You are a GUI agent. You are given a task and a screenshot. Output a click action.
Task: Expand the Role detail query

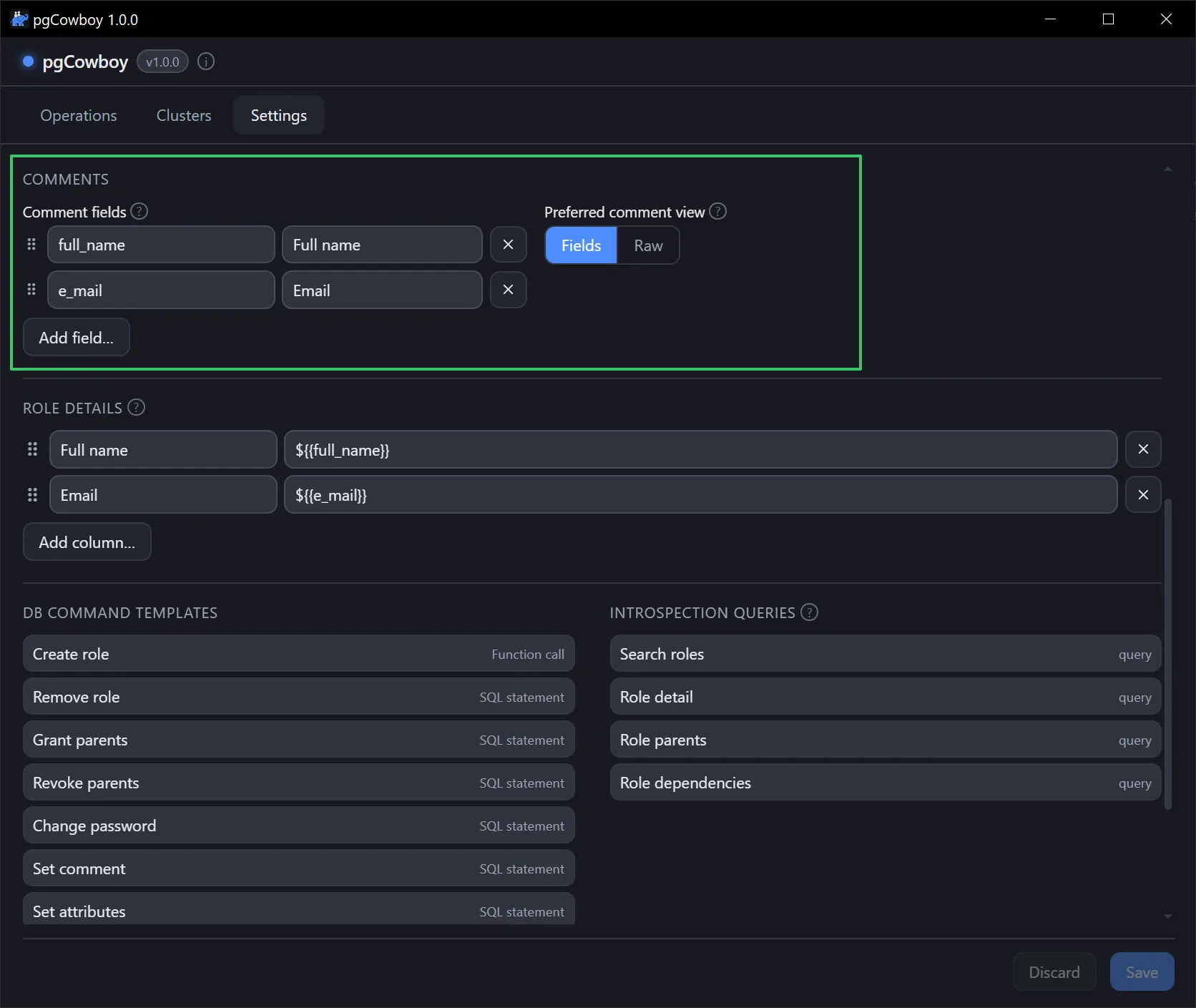coord(886,697)
